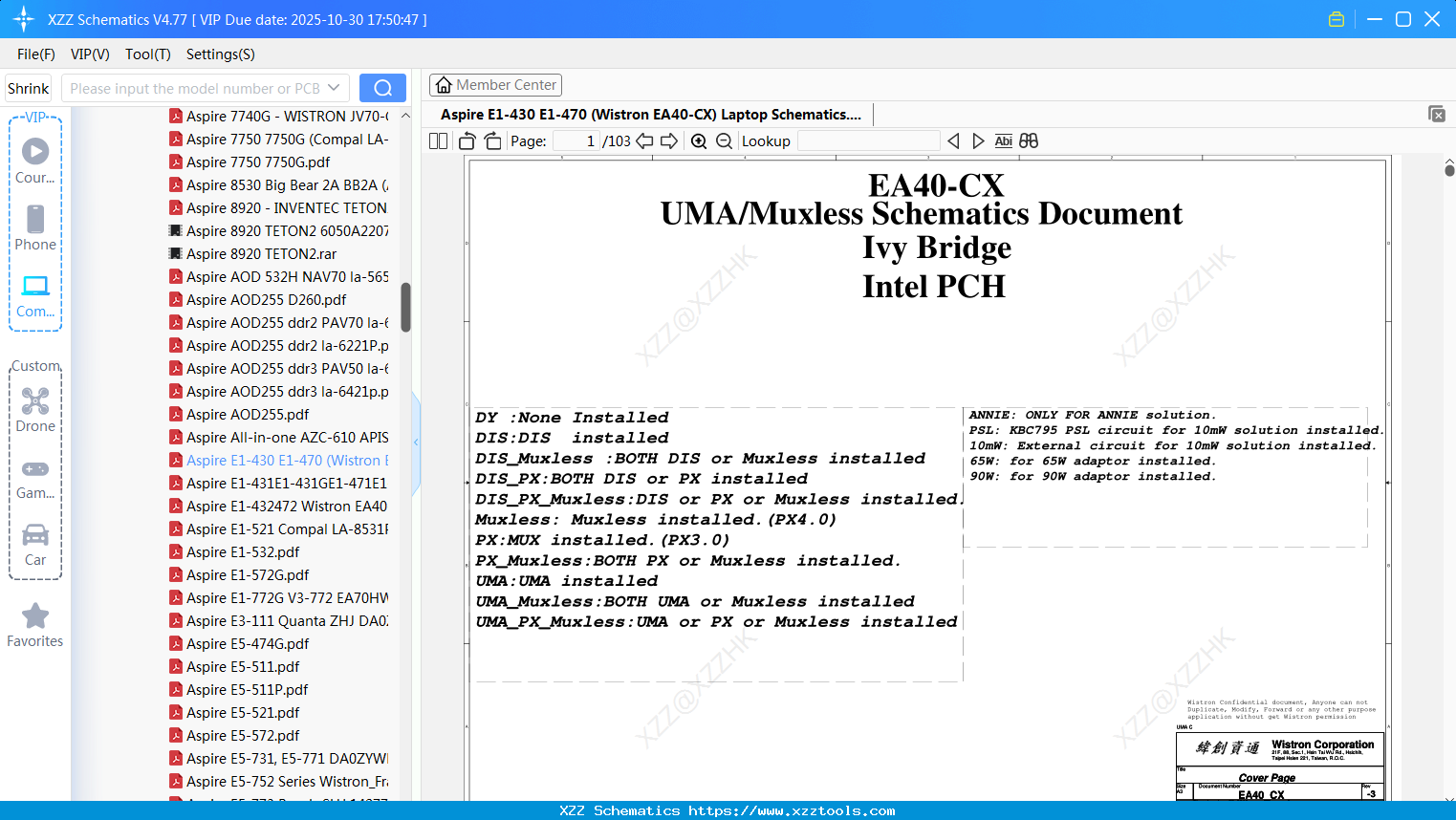Viewport: 1456px width, 820px height.
Task: Click the blue search button
Action: [382, 88]
